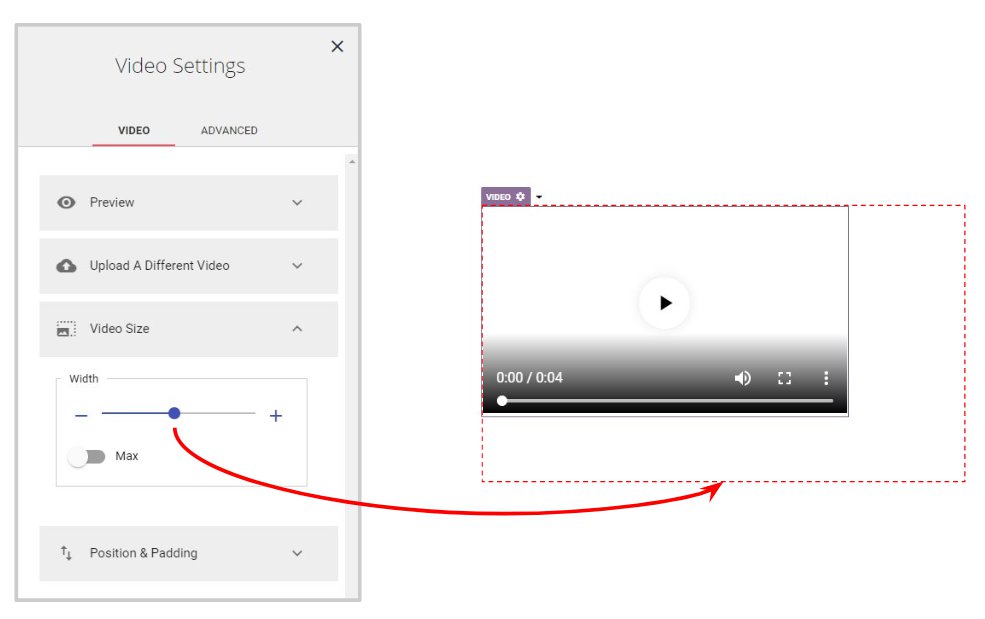Collapse the Video Size section chevron
The width and height of the screenshot is (985, 619).
297,329
